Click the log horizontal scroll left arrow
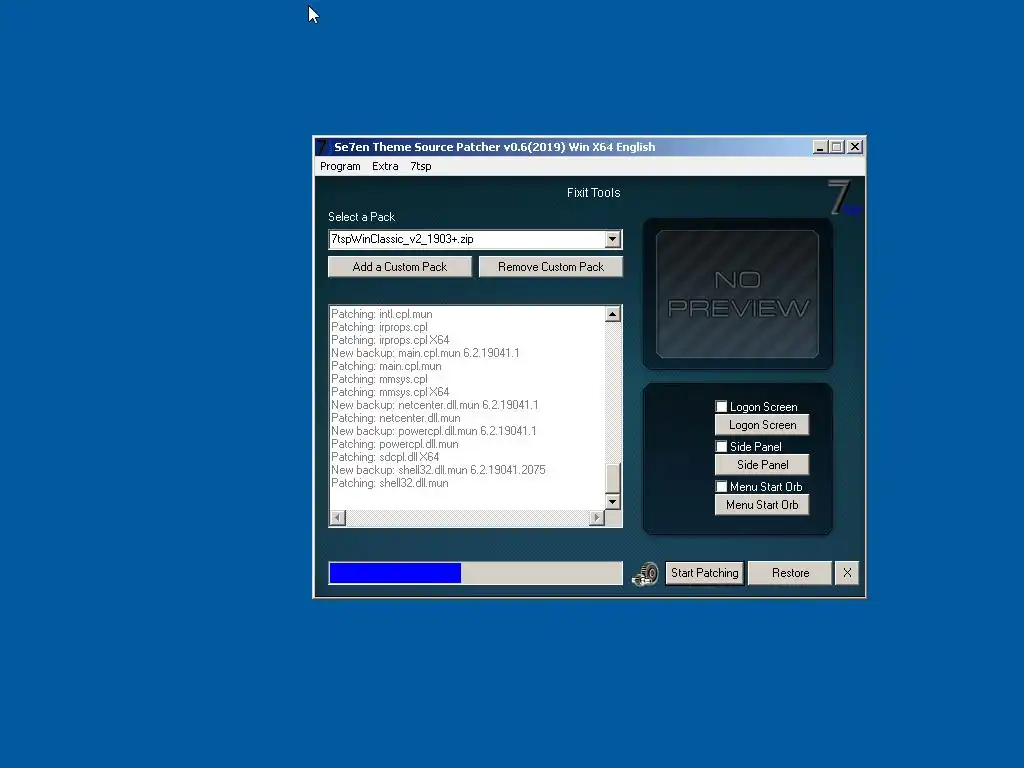This screenshot has height=768, width=1024. (338, 518)
